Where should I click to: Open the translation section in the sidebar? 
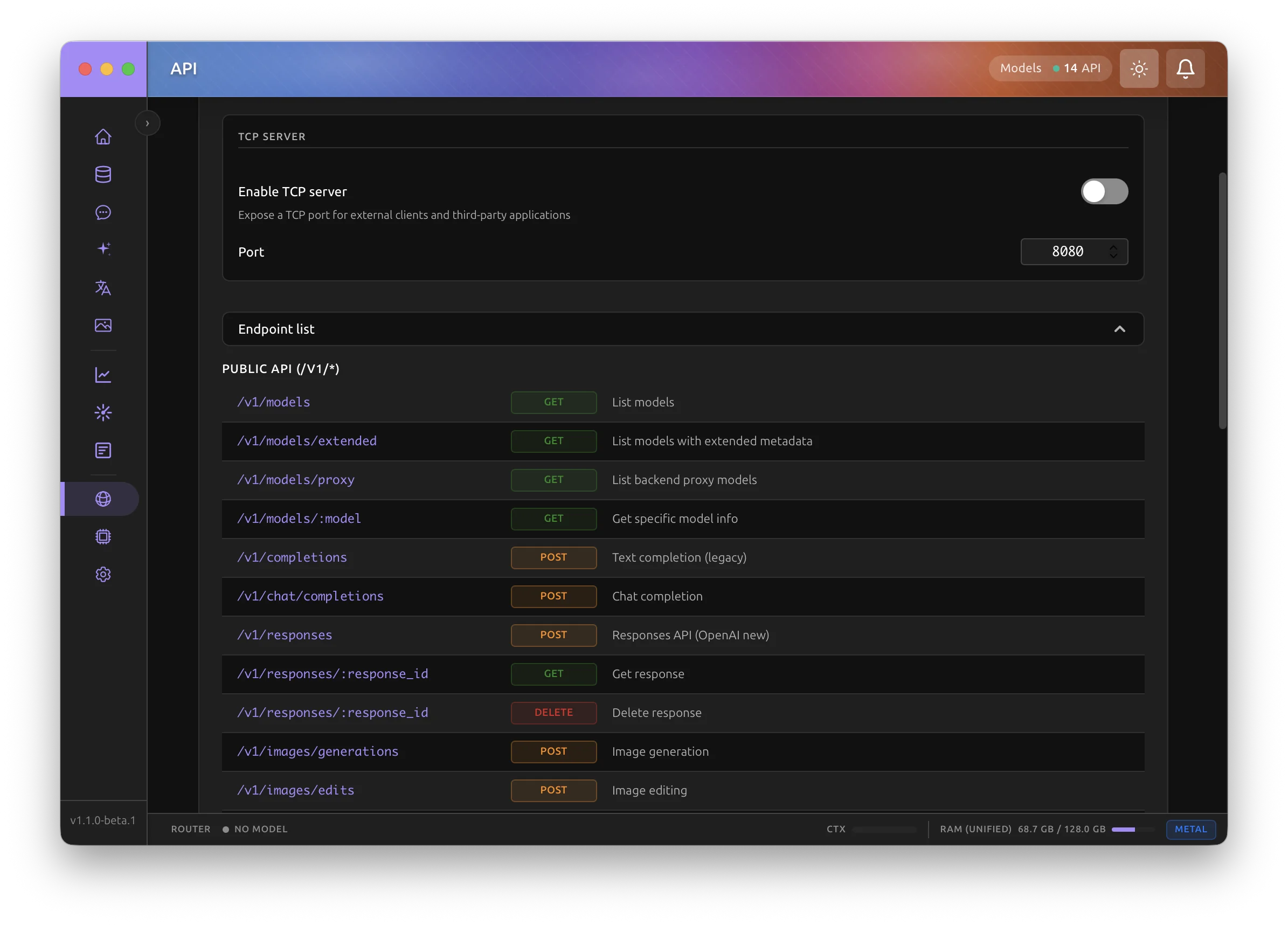[103, 288]
